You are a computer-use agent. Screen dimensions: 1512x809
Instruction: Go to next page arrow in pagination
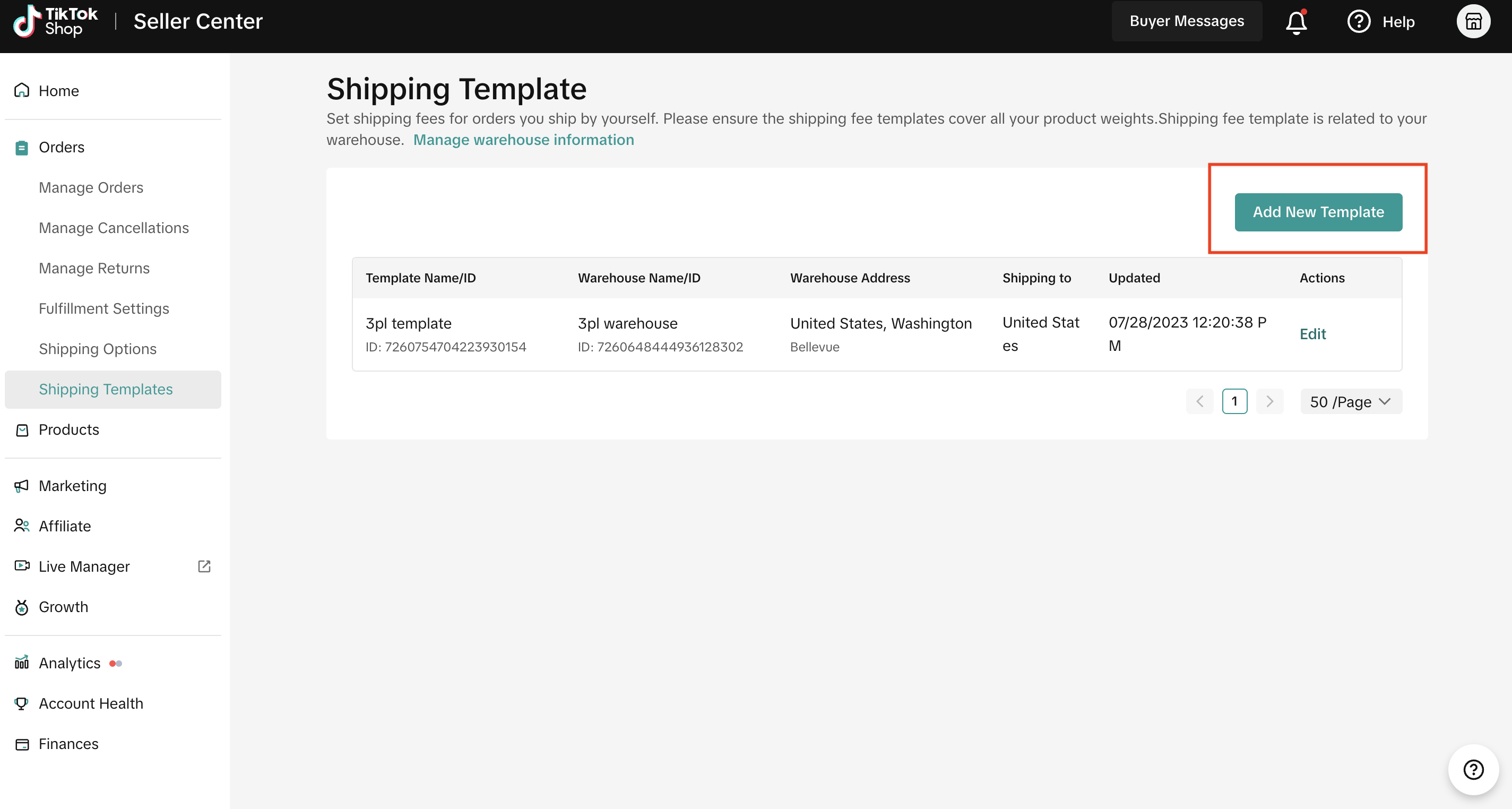tap(1269, 401)
